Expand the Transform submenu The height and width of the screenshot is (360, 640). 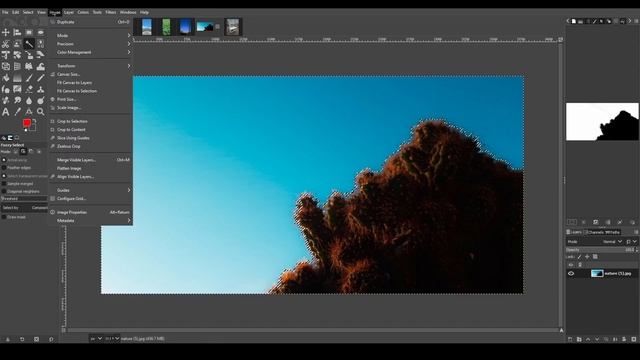coord(91,66)
